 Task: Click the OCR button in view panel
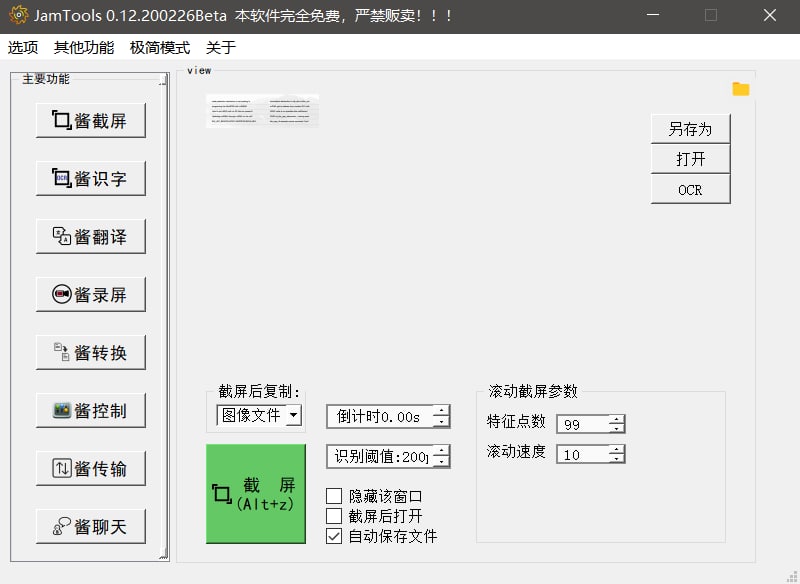[690, 190]
